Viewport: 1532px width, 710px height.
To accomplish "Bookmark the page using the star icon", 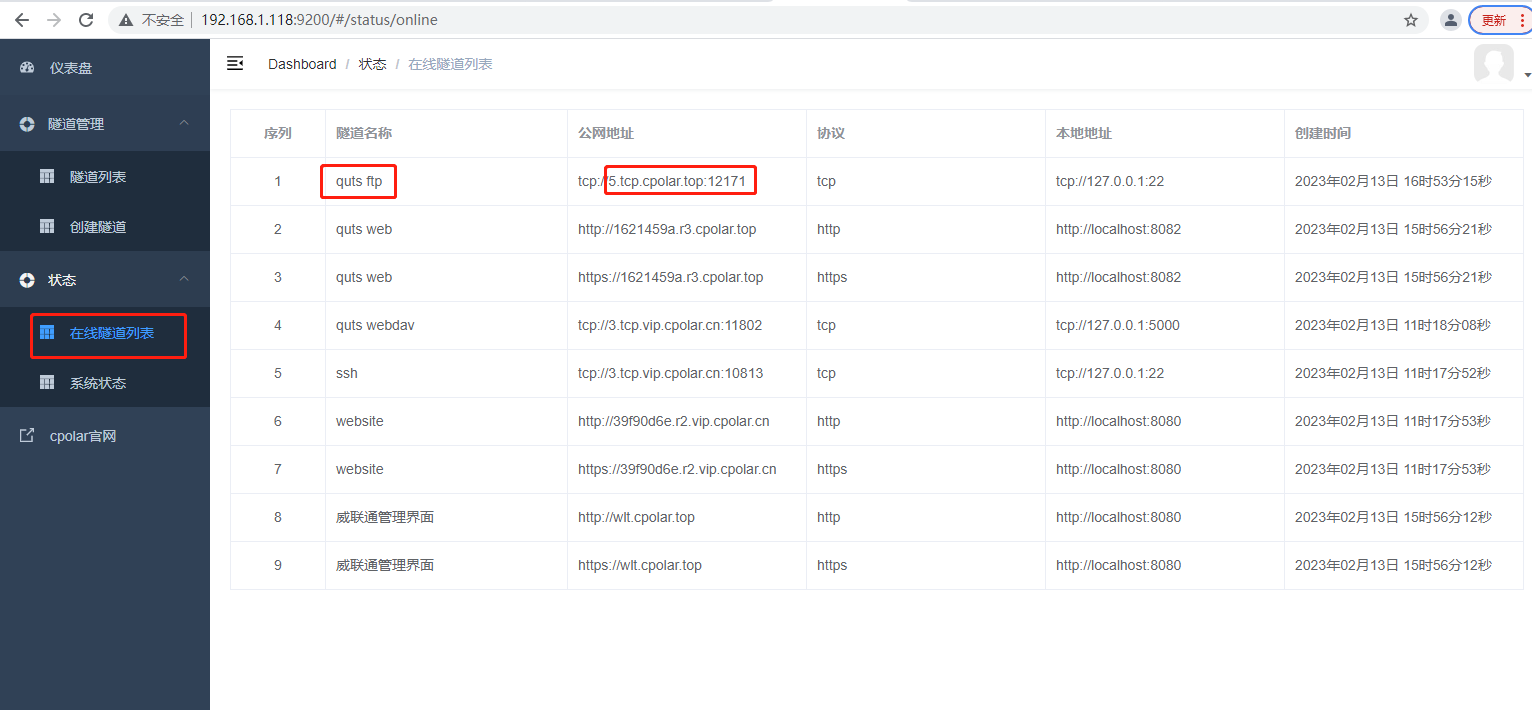I will [x=1411, y=20].
